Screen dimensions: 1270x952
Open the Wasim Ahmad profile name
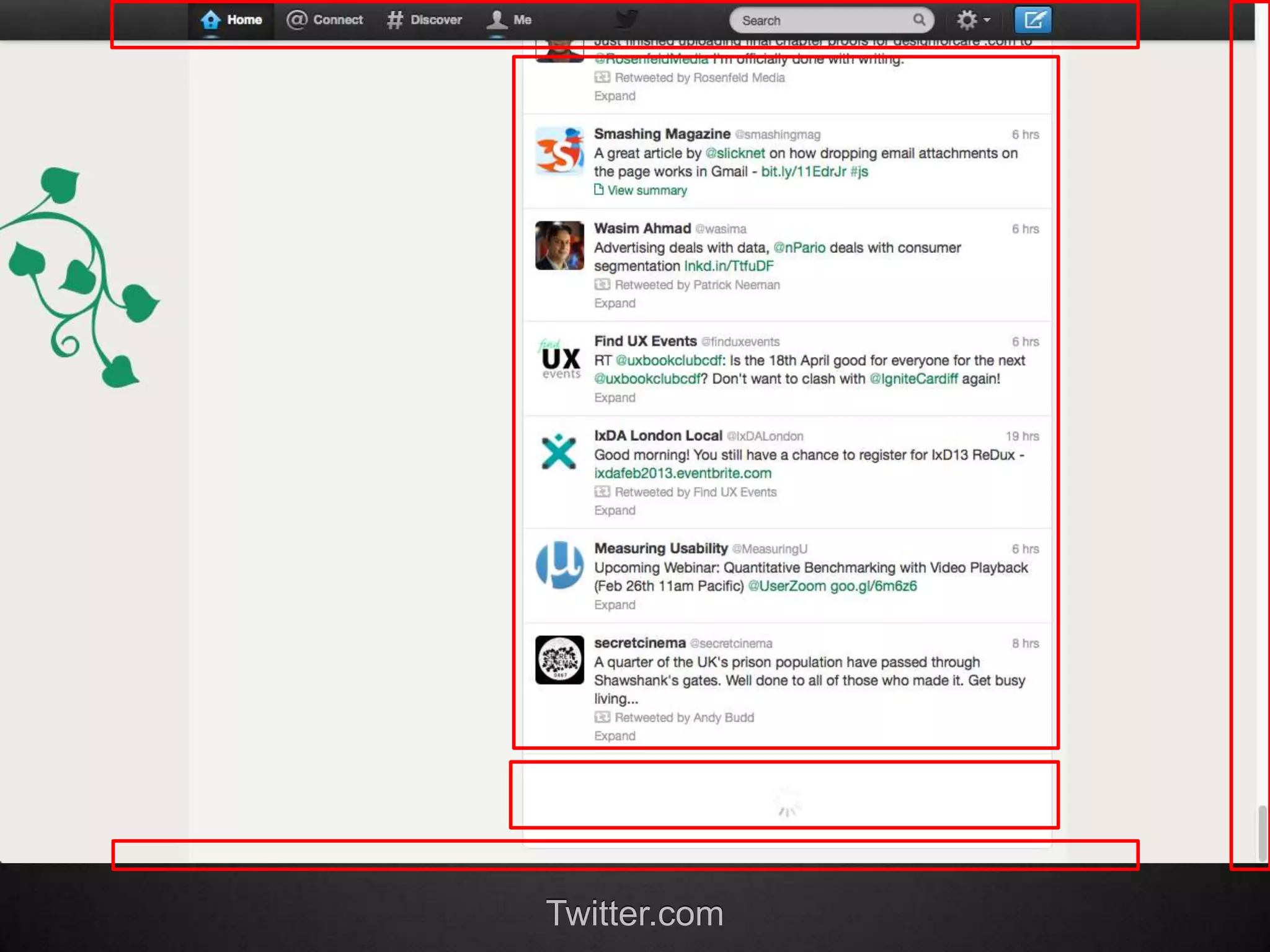pos(642,229)
